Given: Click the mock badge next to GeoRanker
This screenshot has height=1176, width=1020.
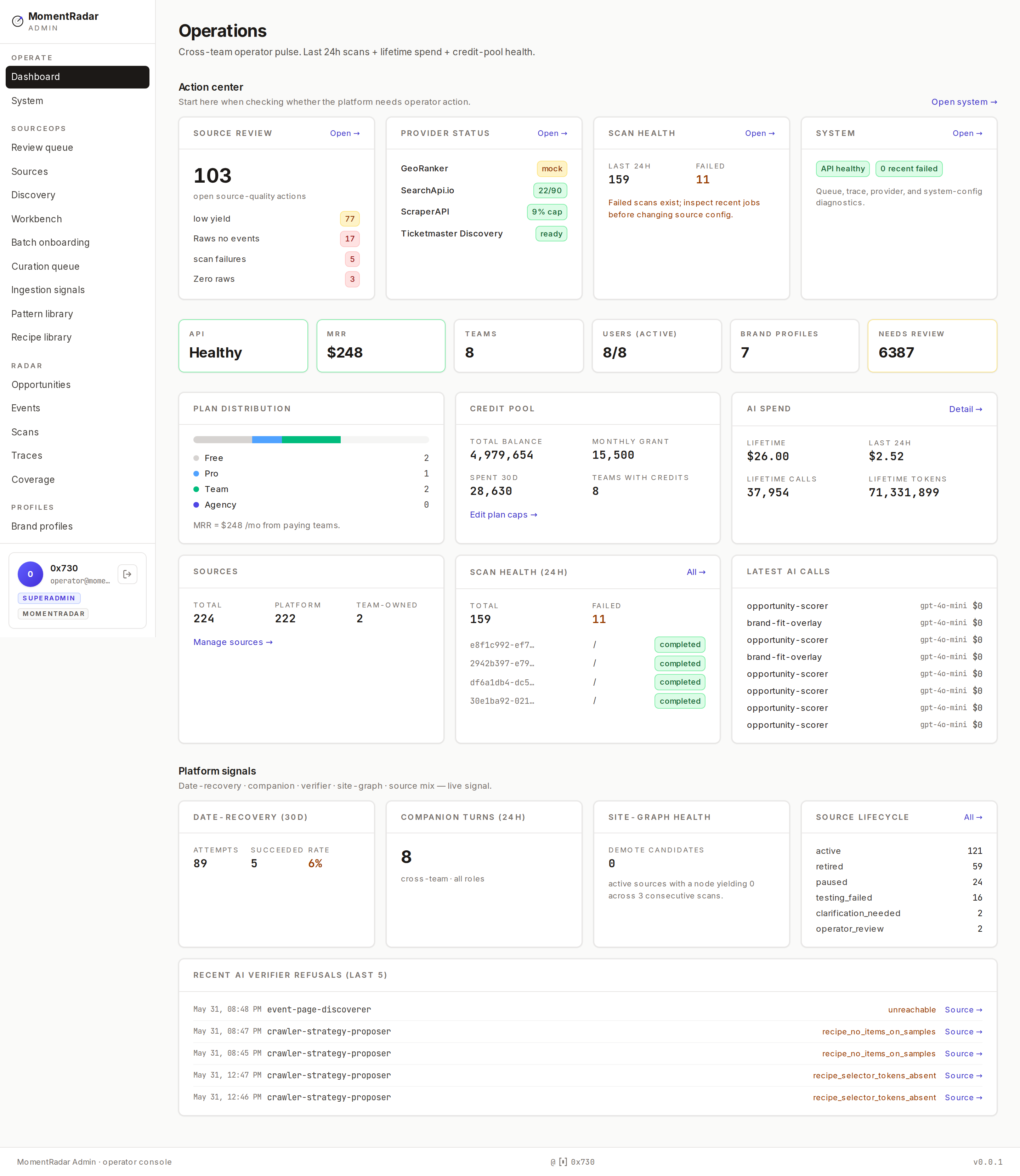Looking at the screenshot, I should [x=551, y=169].
